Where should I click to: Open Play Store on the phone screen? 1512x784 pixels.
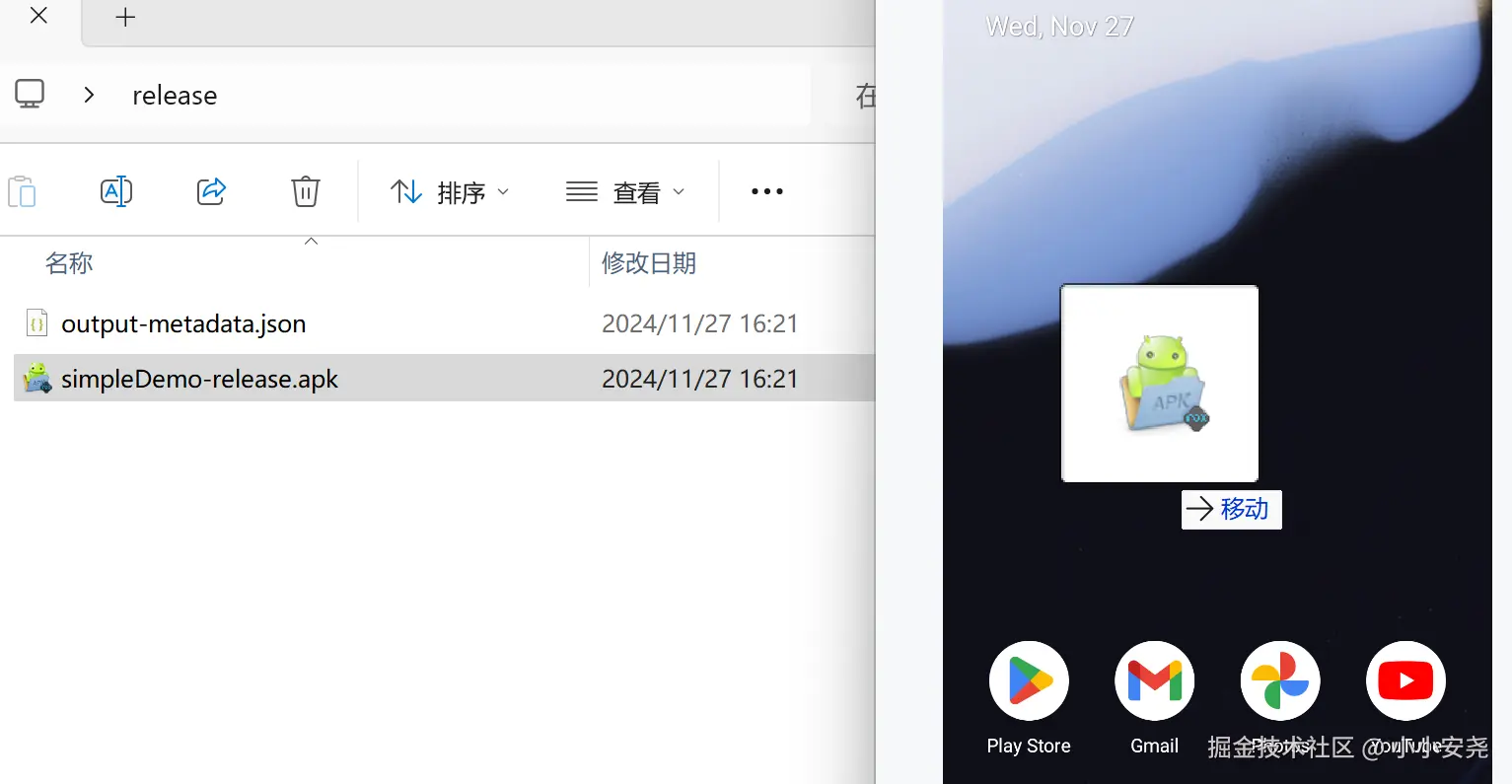[x=1028, y=680]
